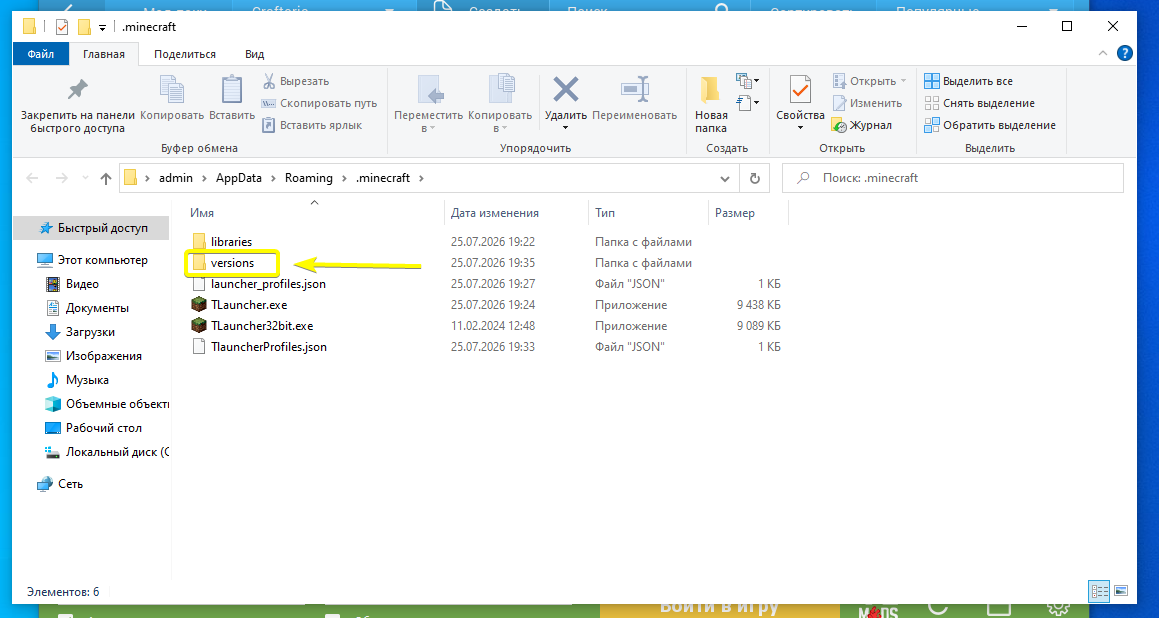Open the Файл menu tab
The image size is (1159, 618).
41,54
